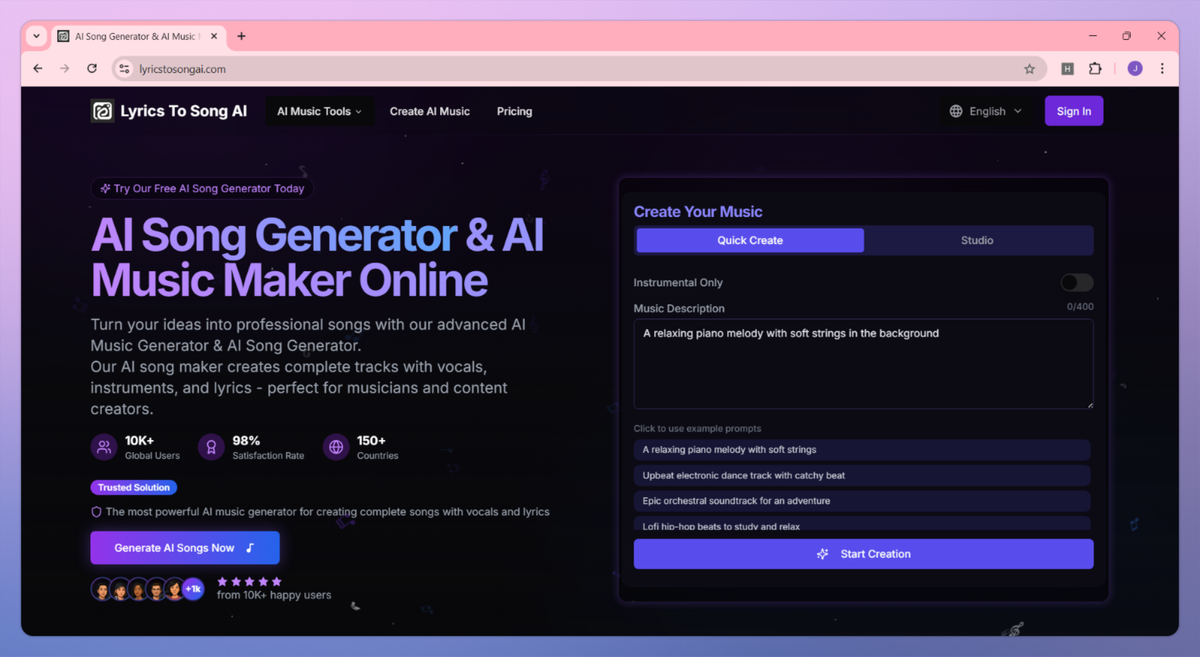Close the AI Song Generator tab
This screenshot has height=657, width=1200.
tap(213, 36)
